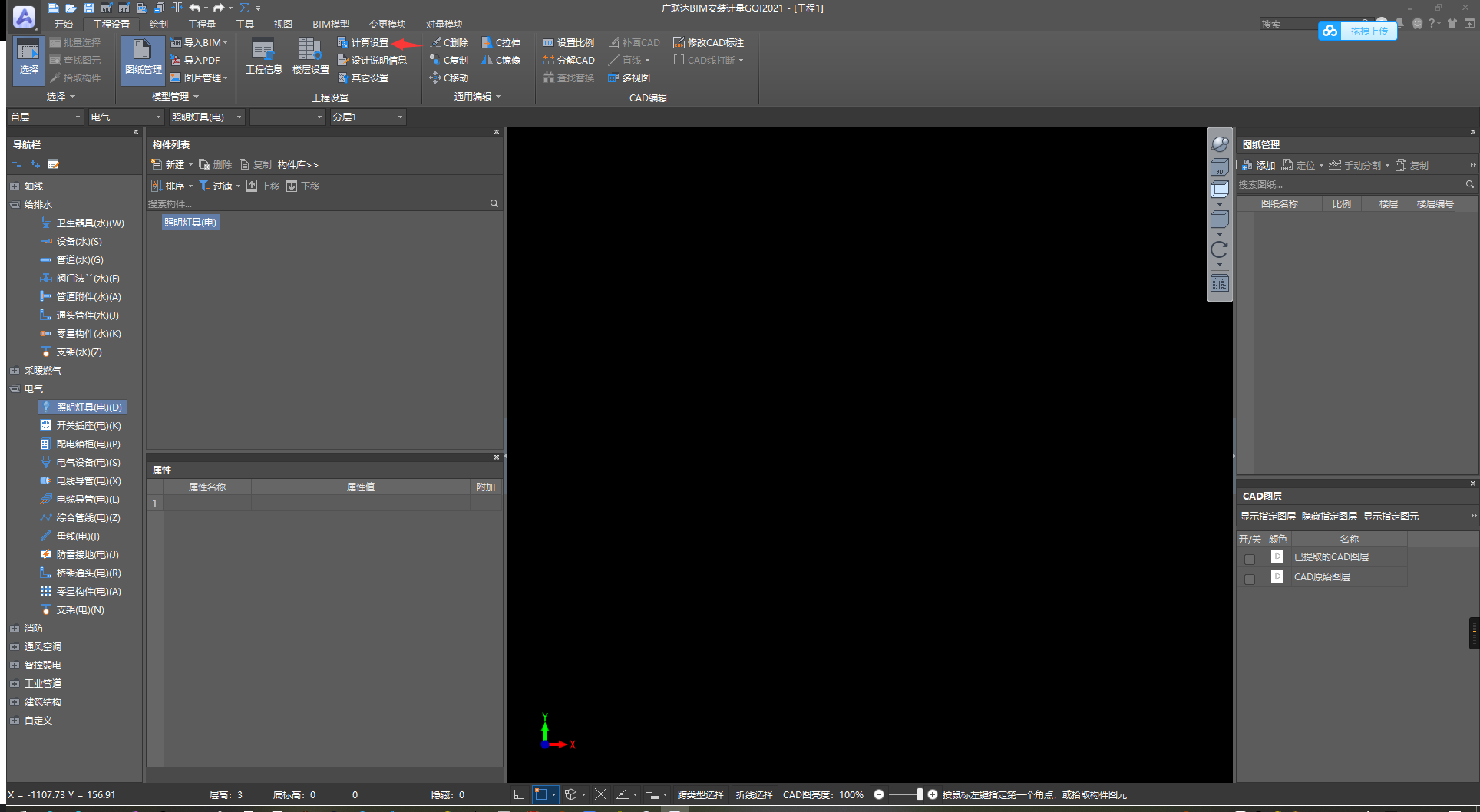1480x812 pixels.
Task: Use the C复制 tool
Action: 449,61
